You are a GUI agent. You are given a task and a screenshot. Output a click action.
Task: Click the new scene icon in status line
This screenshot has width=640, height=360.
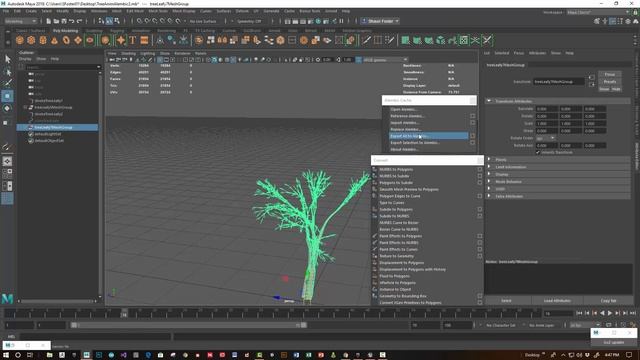(49, 21)
